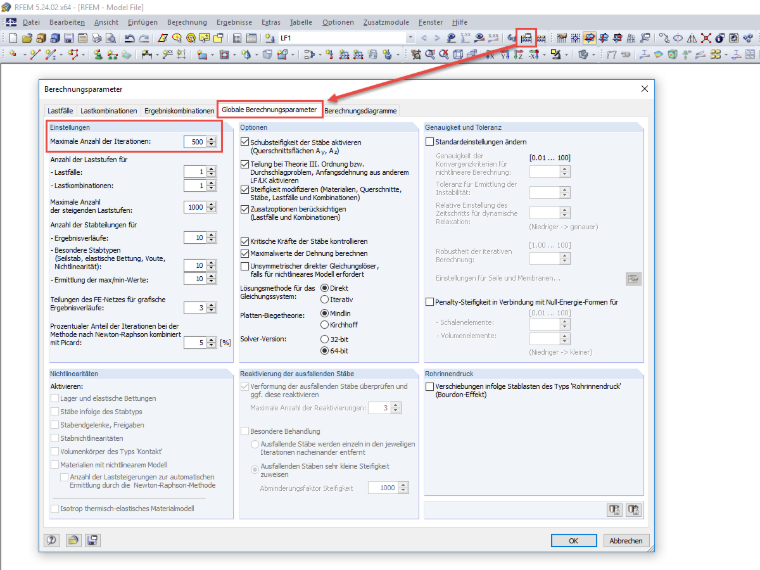
Task: Click the Zoom window magnifier icon
Action: 430,54
